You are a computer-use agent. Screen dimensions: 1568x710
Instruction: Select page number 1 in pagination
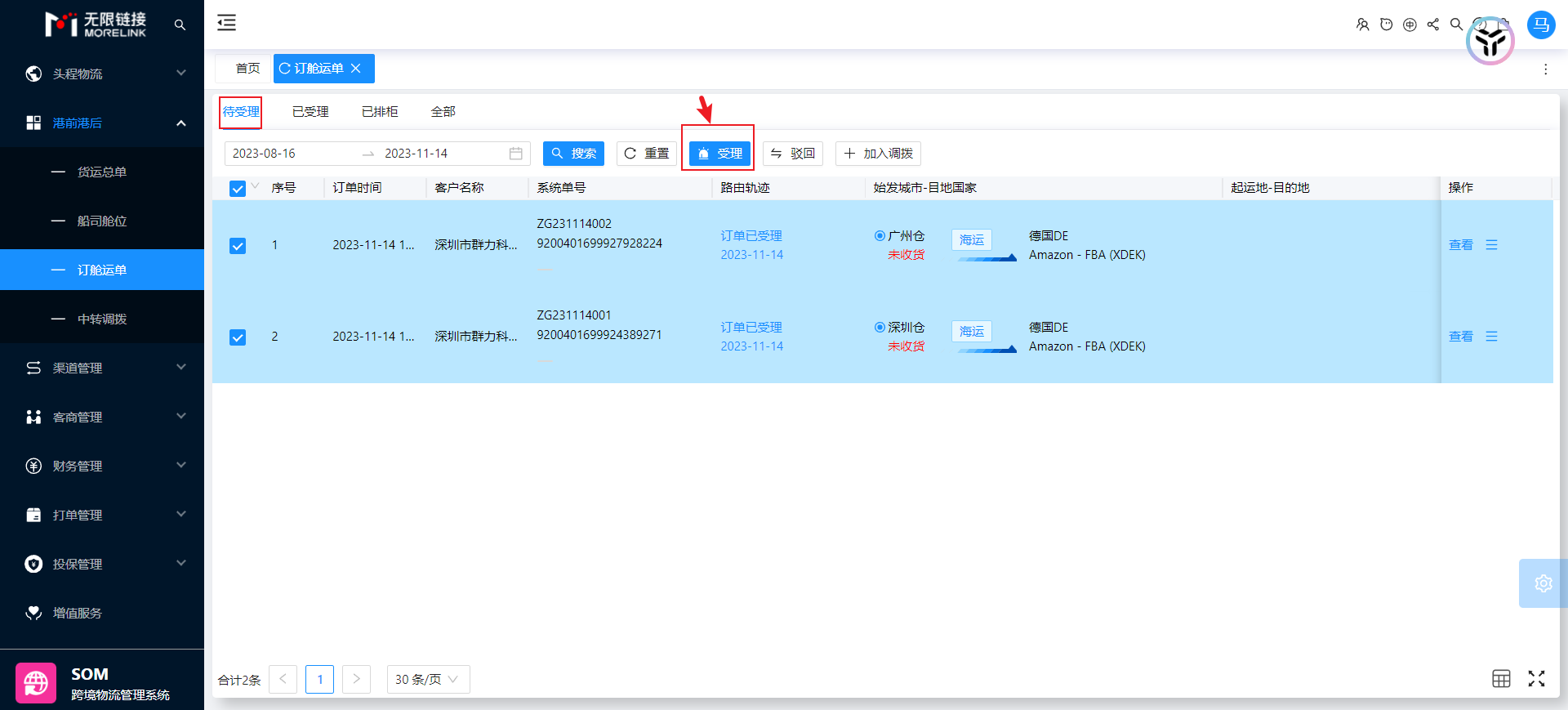(x=319, y=679)
